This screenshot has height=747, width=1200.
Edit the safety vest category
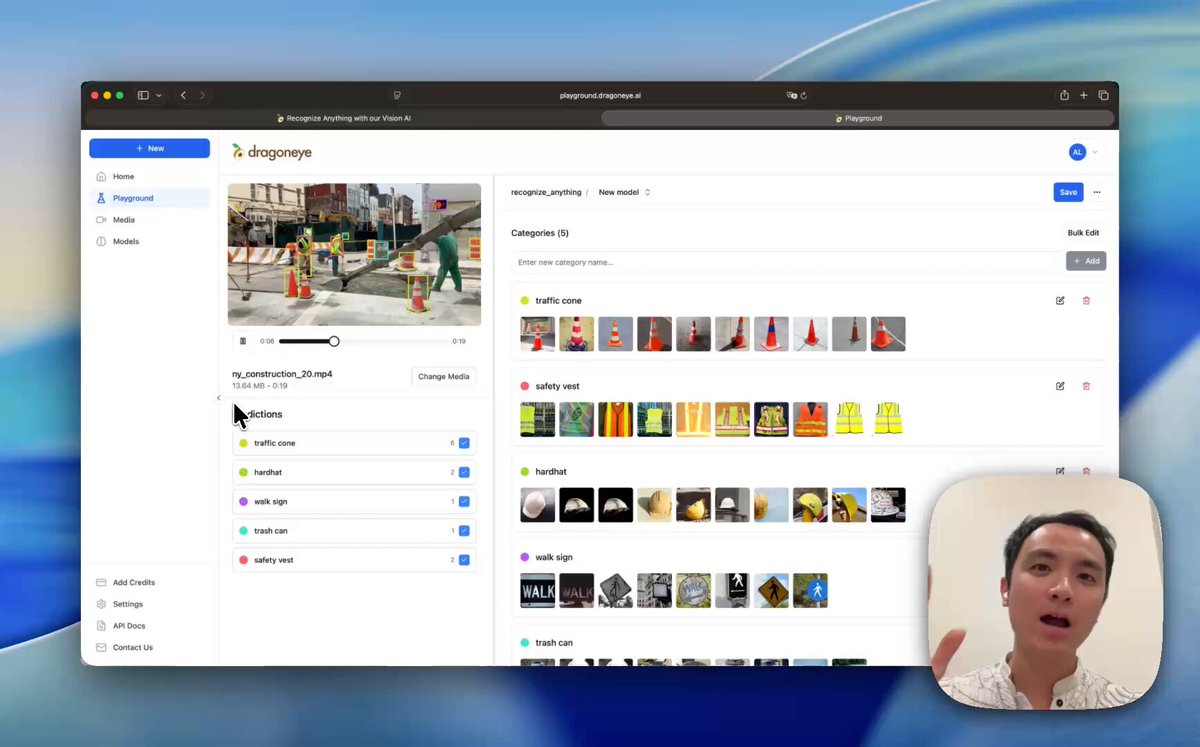point(1060,386)
